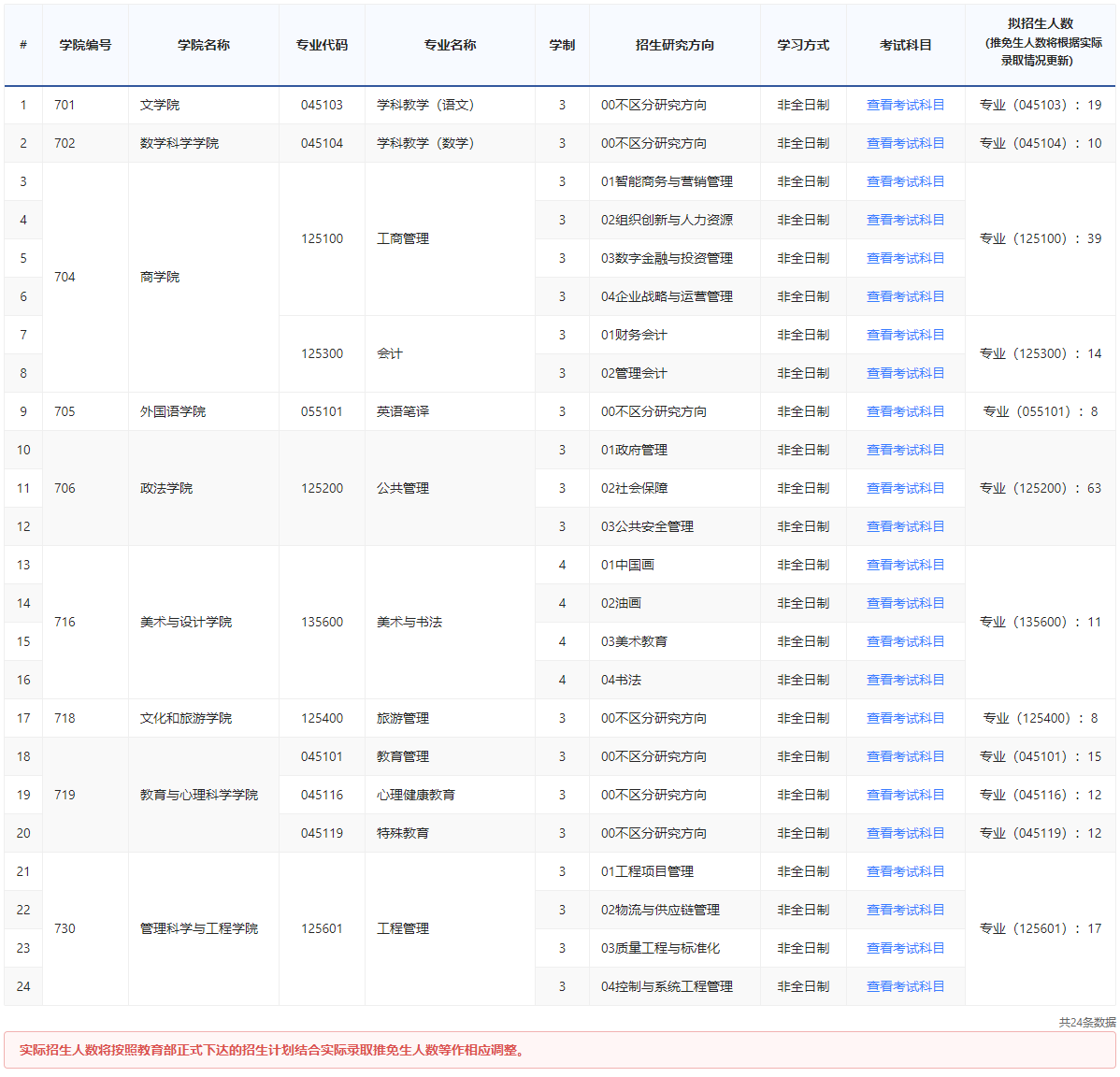View exam subjects link for 01财务会计
Image resolution: width=1120 pixels, height=1077 pixels.
[905, 335]
